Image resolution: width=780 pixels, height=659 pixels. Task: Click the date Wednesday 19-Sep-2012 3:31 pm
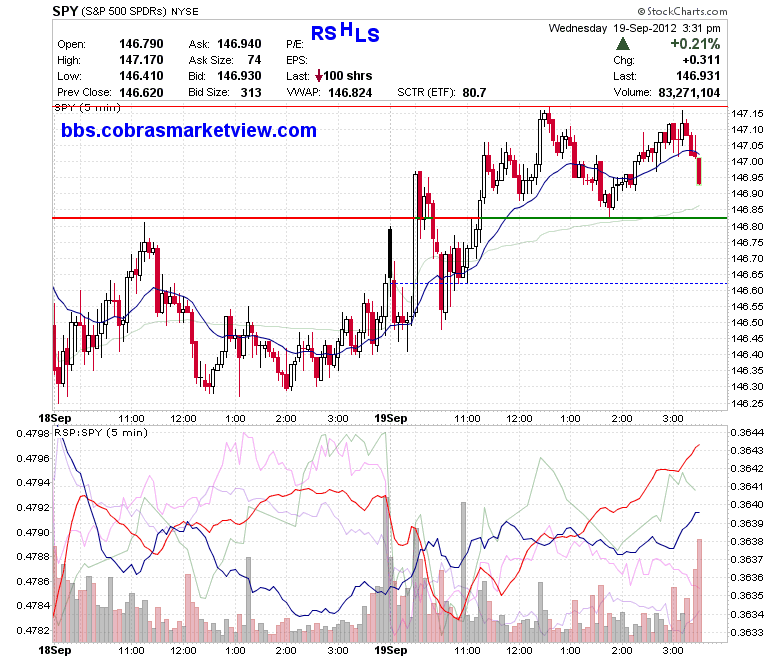click(x=634, y=28)
